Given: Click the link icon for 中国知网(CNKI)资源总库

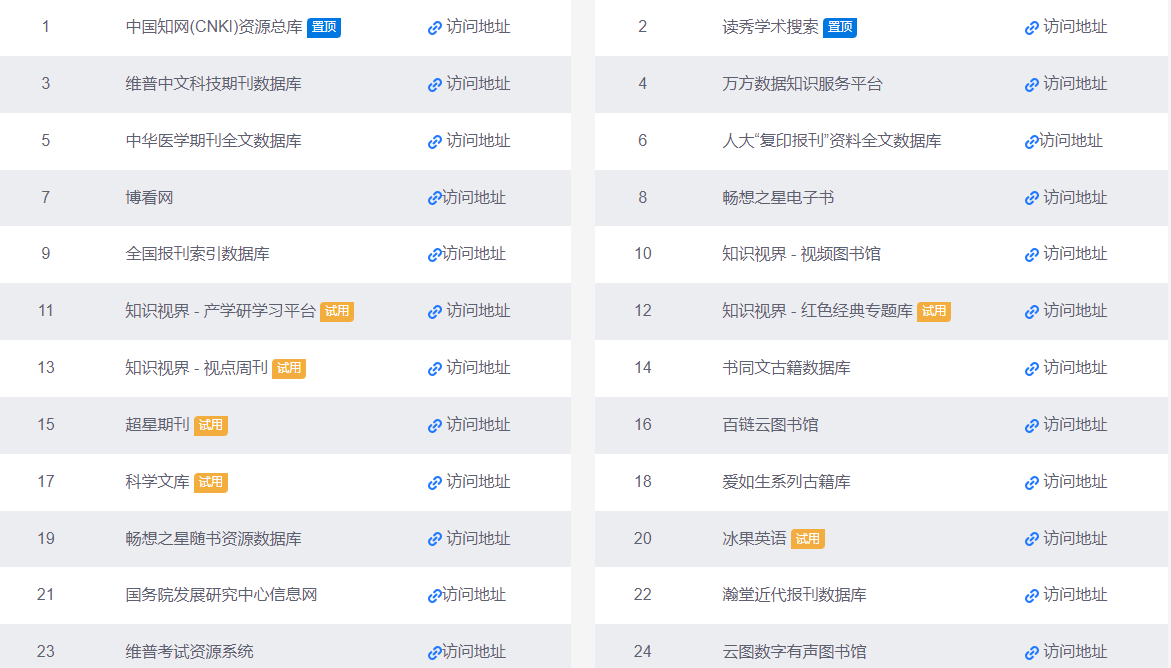Looking at the screenshot, I should pyautogui.click(x=435, y=28).
